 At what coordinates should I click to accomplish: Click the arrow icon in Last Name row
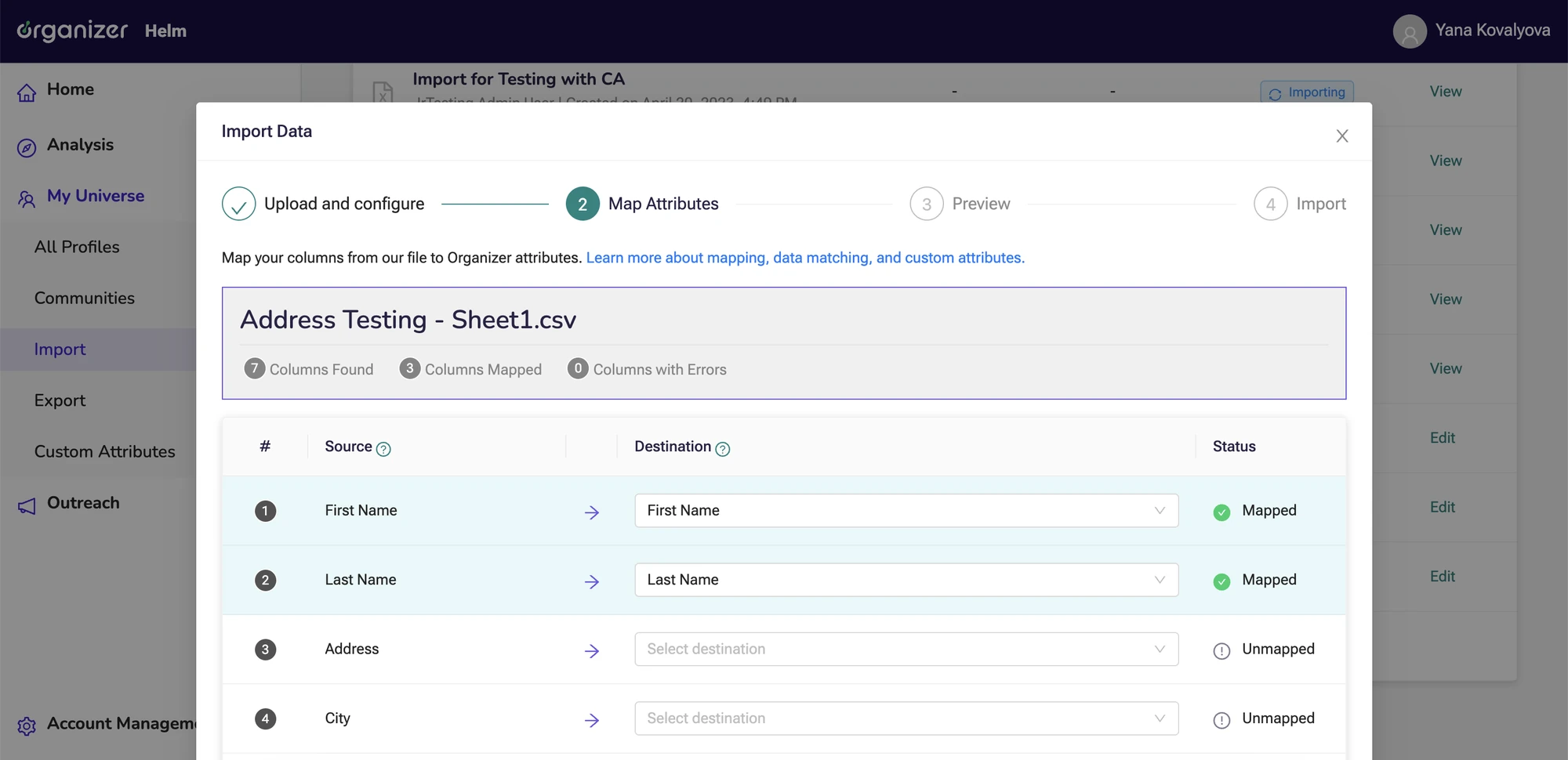(592, 581)
